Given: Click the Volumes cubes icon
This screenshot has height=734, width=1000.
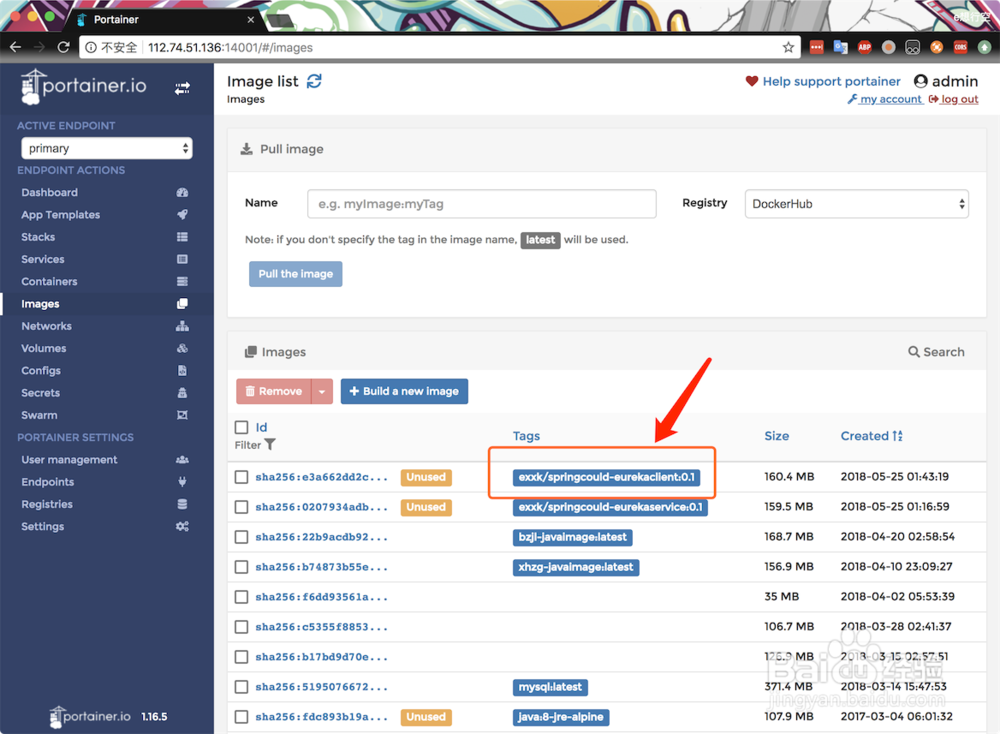Looking at the screenshot, I should tap(182, 348).
